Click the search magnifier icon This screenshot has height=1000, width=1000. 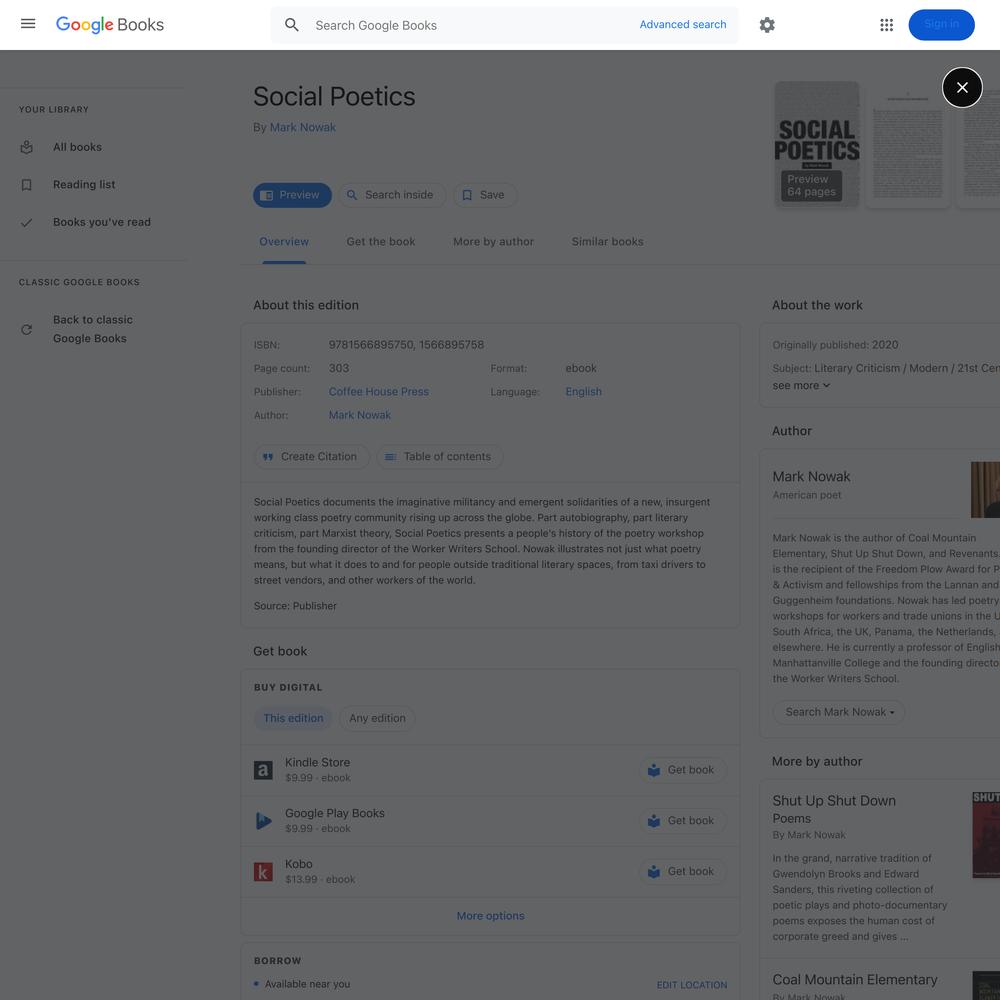tap(291, 25)
